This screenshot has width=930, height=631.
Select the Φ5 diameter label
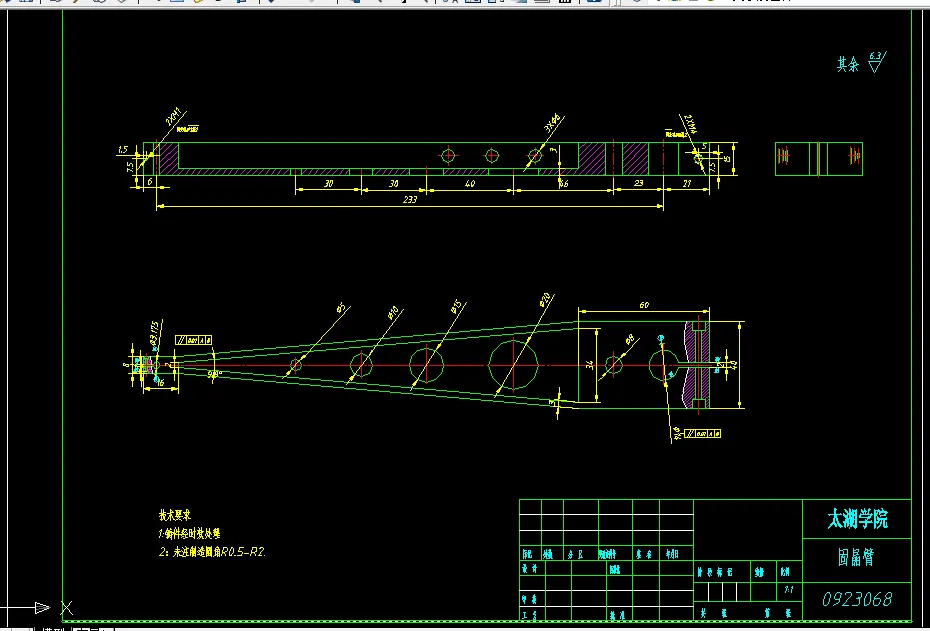(x=341, y=307)
